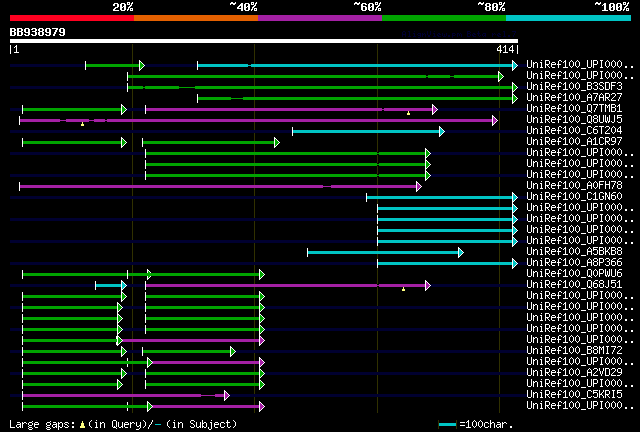Open the UniRef100_A1CR97 subject label
Screen dimensions: 640x432
click(x=574, y=142)
